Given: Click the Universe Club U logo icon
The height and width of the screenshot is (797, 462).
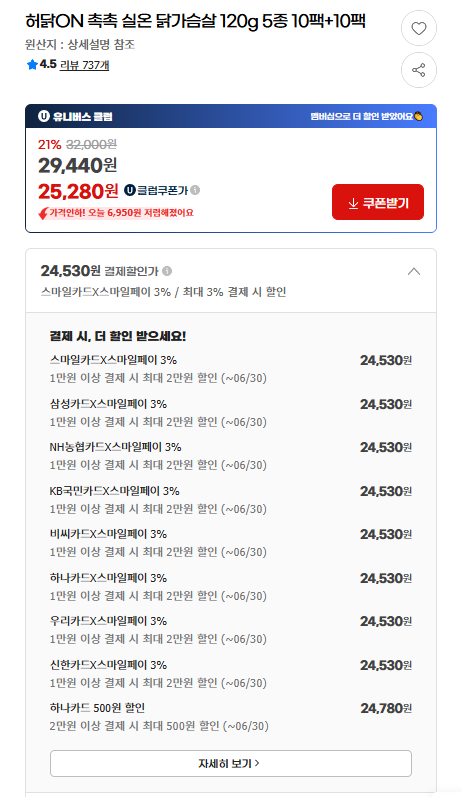Looking at the screenshot, I should pos(44,116).
